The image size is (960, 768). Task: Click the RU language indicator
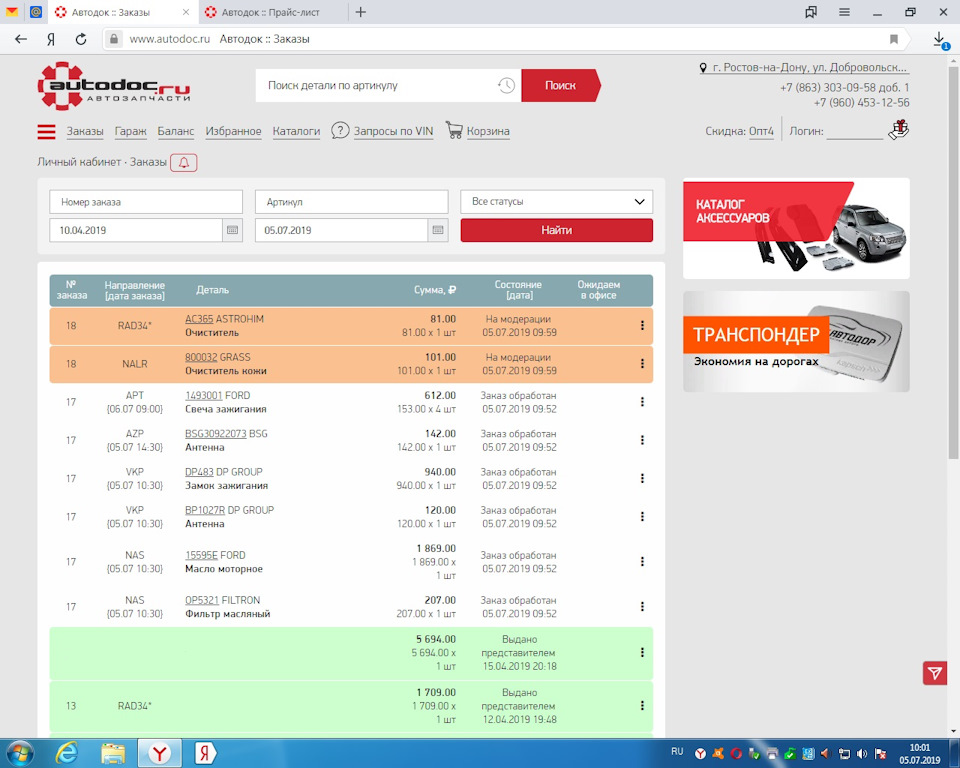point(677,751)
